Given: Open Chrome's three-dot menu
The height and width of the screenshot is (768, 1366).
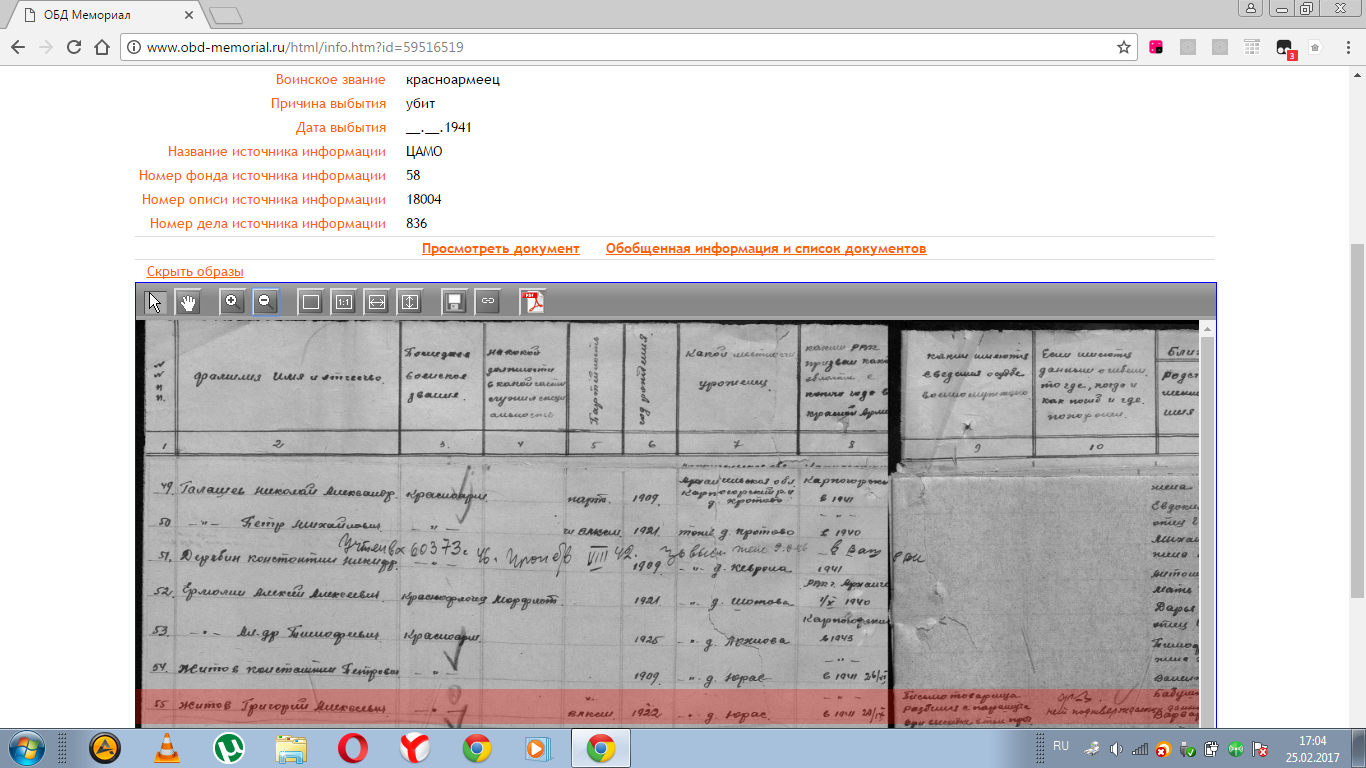Looking at the screenshot, I should [1346, 47].
